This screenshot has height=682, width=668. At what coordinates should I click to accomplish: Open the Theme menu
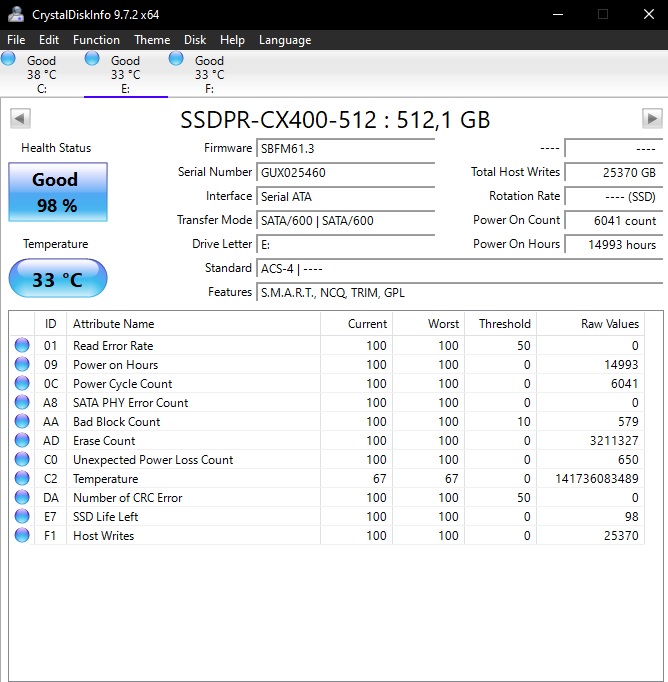point(152,40)
